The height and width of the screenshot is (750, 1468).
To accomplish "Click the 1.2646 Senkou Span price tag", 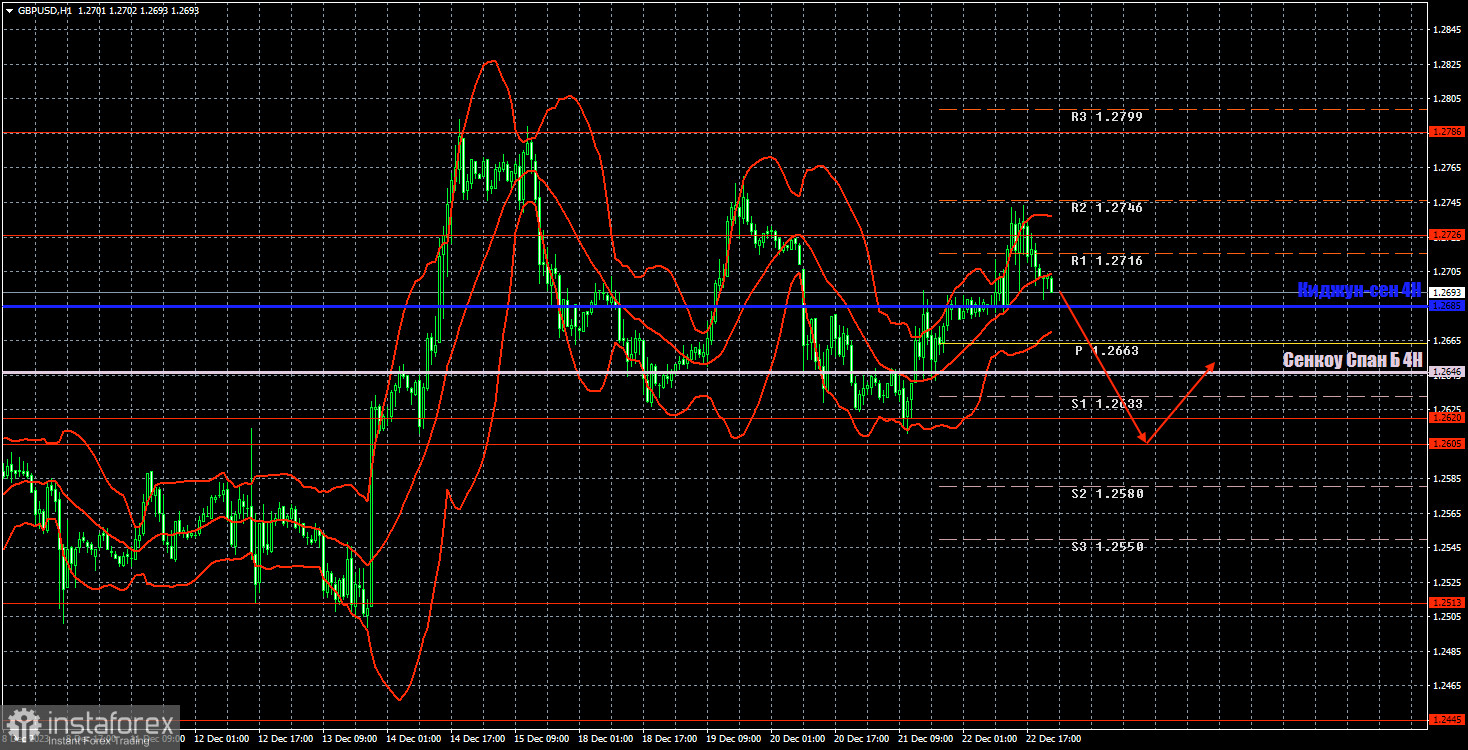I will [x=1447, y=372].
